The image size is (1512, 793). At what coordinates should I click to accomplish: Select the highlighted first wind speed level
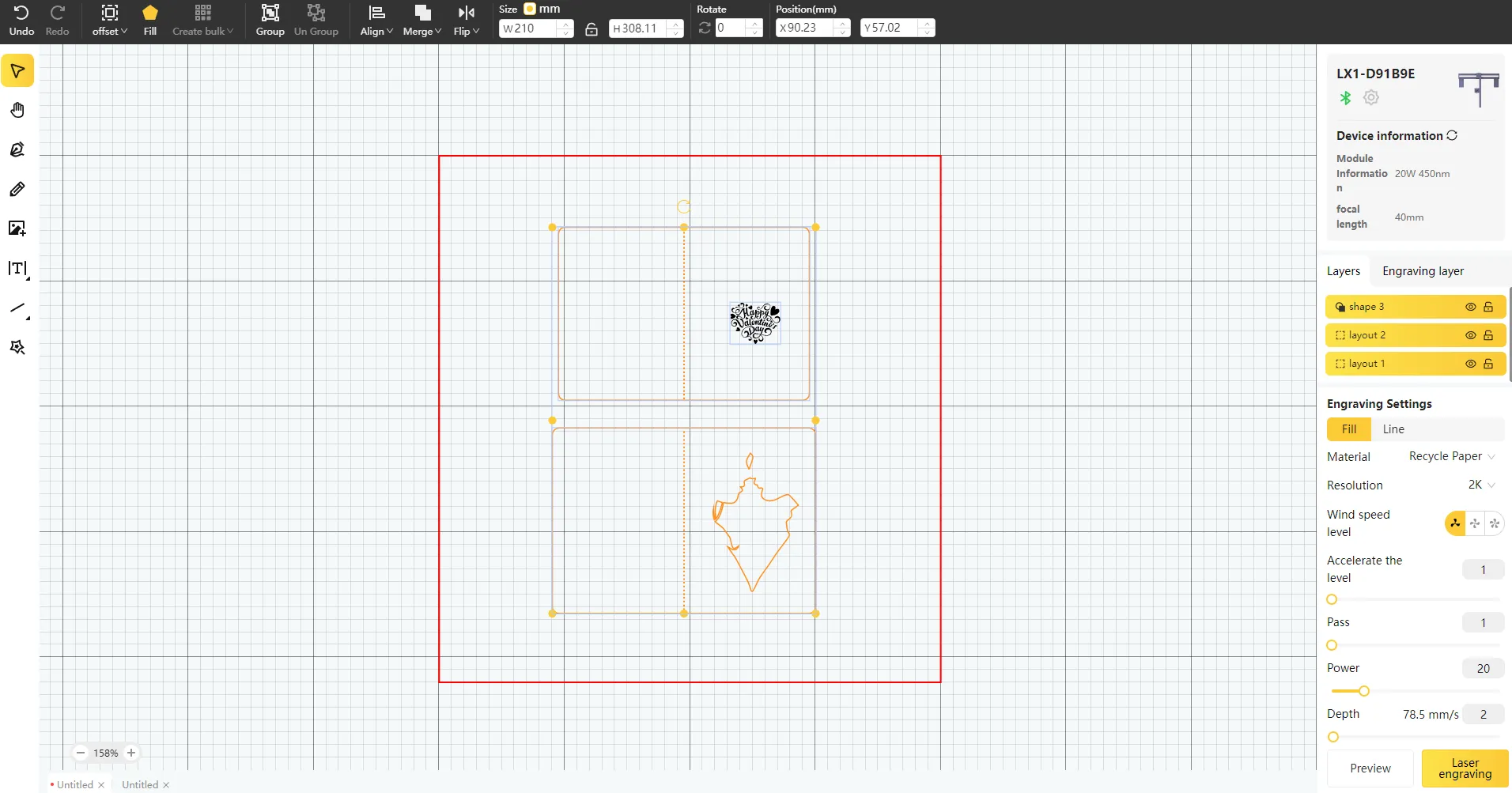(1455, 523)
